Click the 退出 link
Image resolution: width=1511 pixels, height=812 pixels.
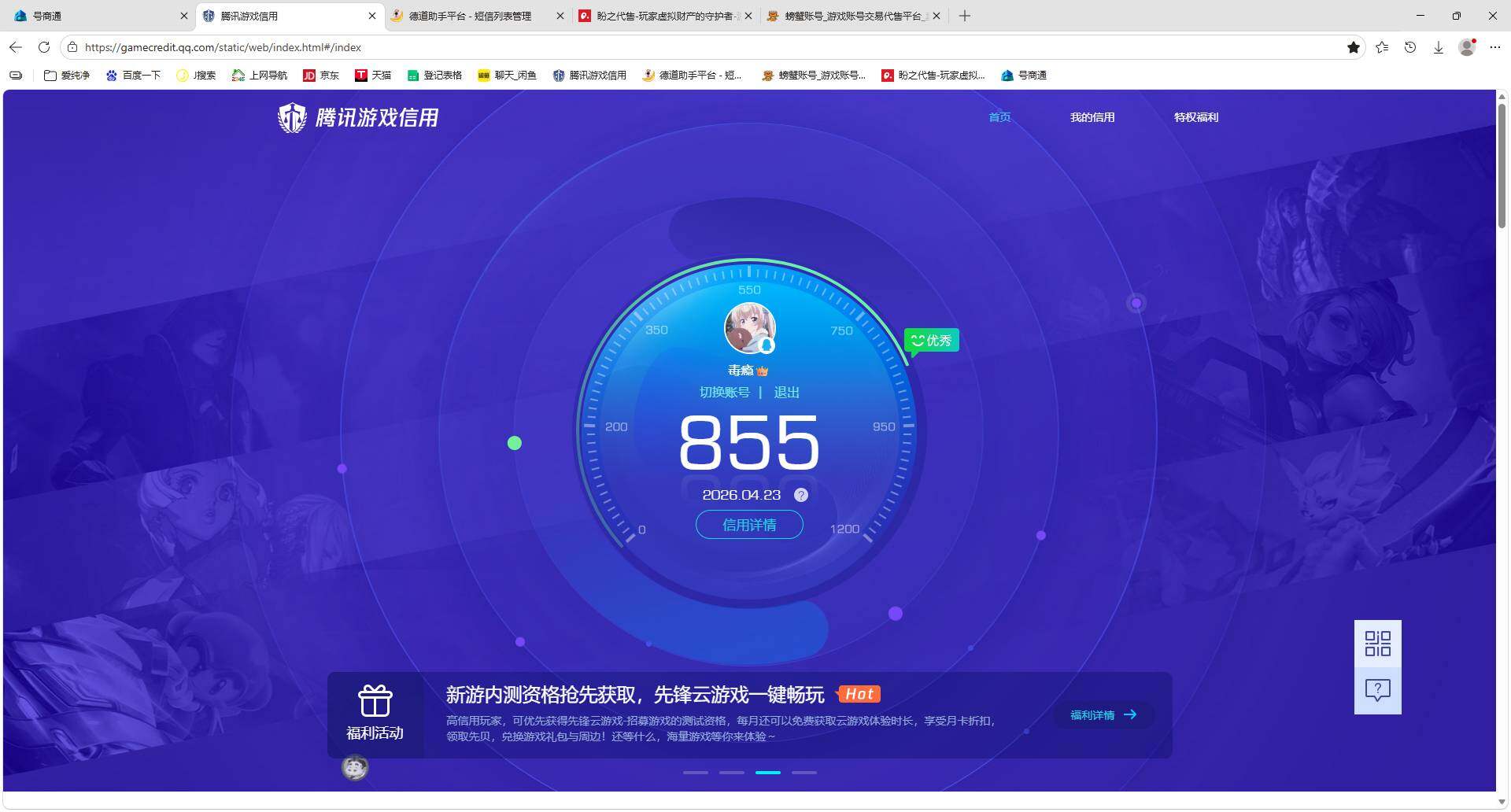tap(786, 392)
